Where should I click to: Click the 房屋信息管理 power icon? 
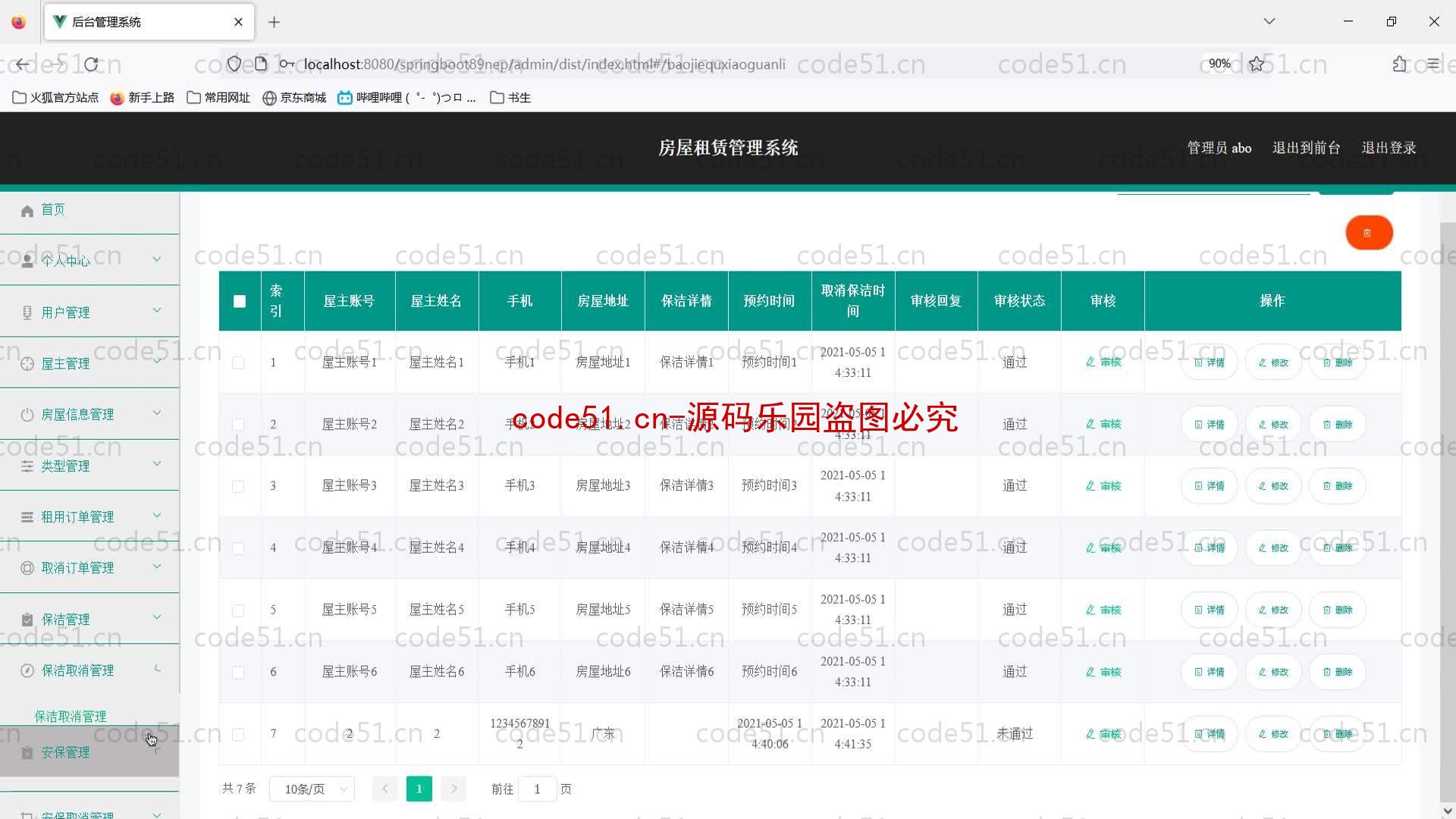pos(27,415)
